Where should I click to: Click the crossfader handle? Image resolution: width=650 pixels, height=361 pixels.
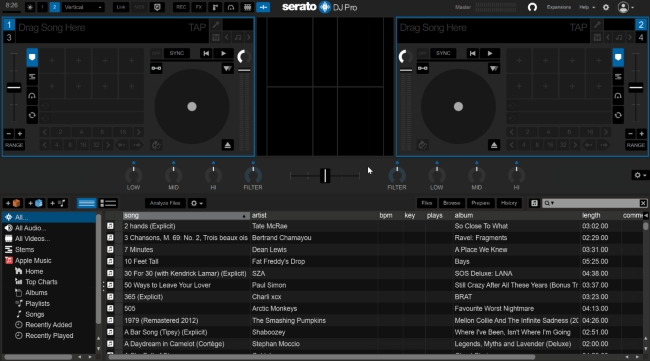[325, 176]
